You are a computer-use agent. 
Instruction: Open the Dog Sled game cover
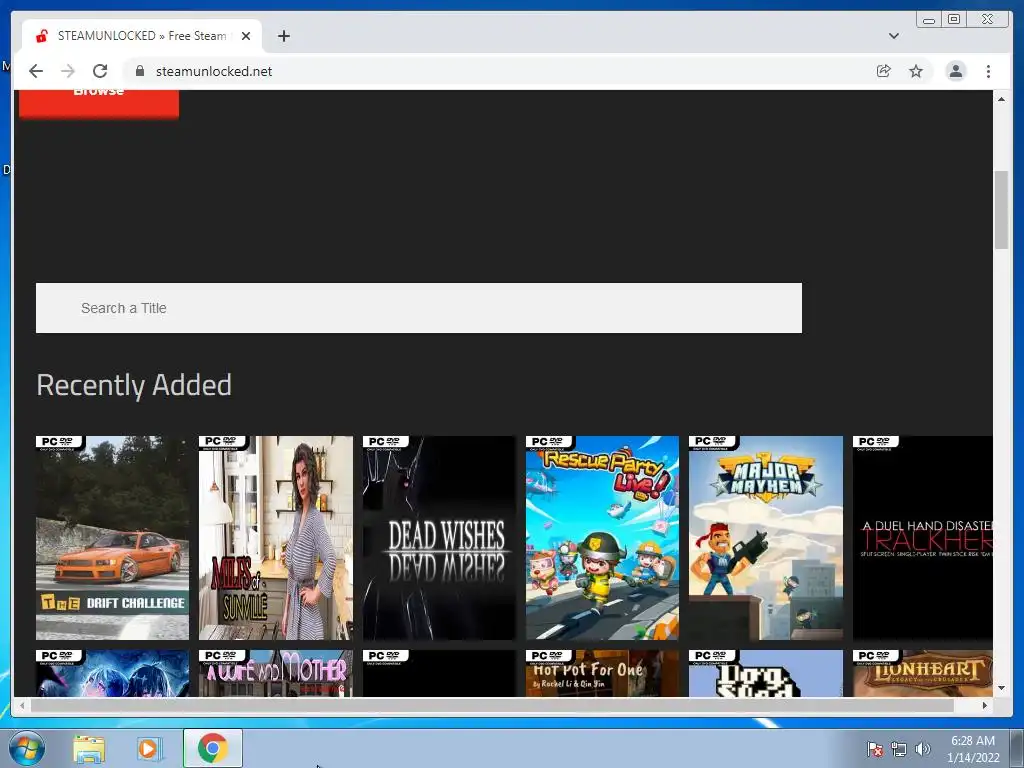point(765,673)
